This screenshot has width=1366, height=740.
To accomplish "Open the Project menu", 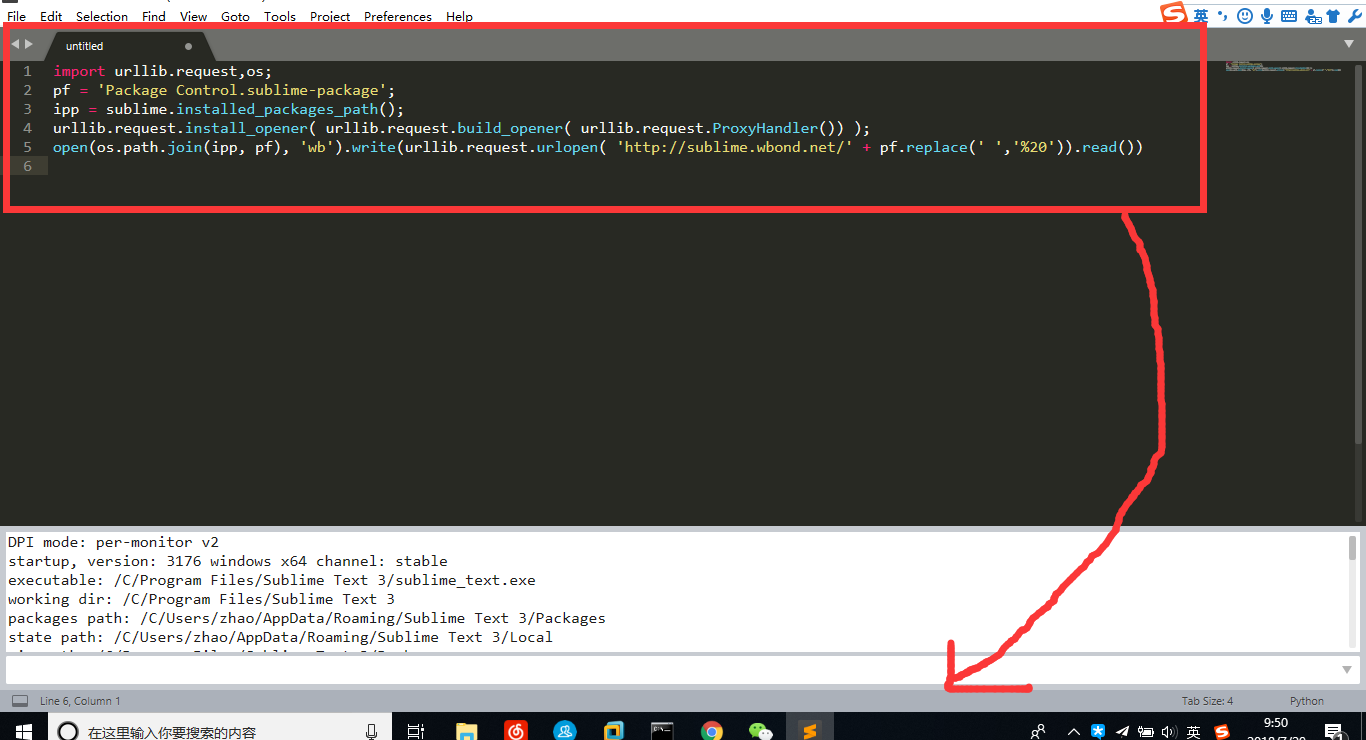I will point(330,16).
